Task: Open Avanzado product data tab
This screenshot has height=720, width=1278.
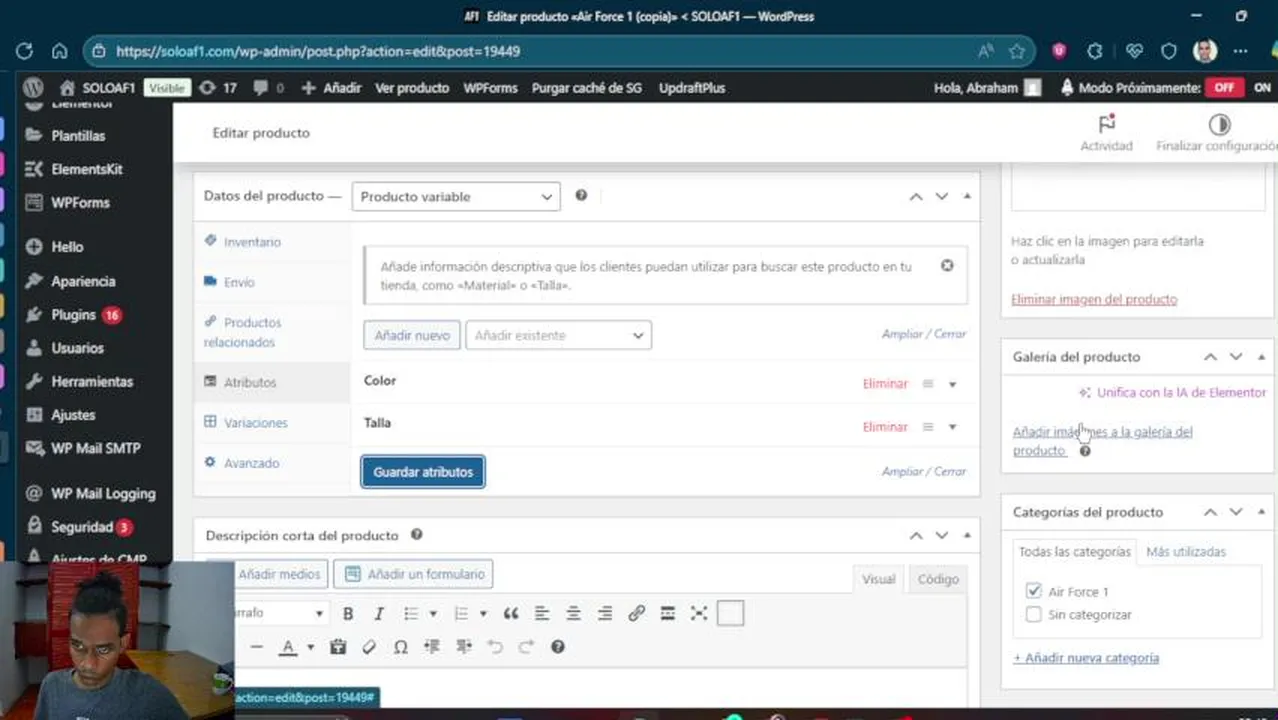Action: pos(251,463)
